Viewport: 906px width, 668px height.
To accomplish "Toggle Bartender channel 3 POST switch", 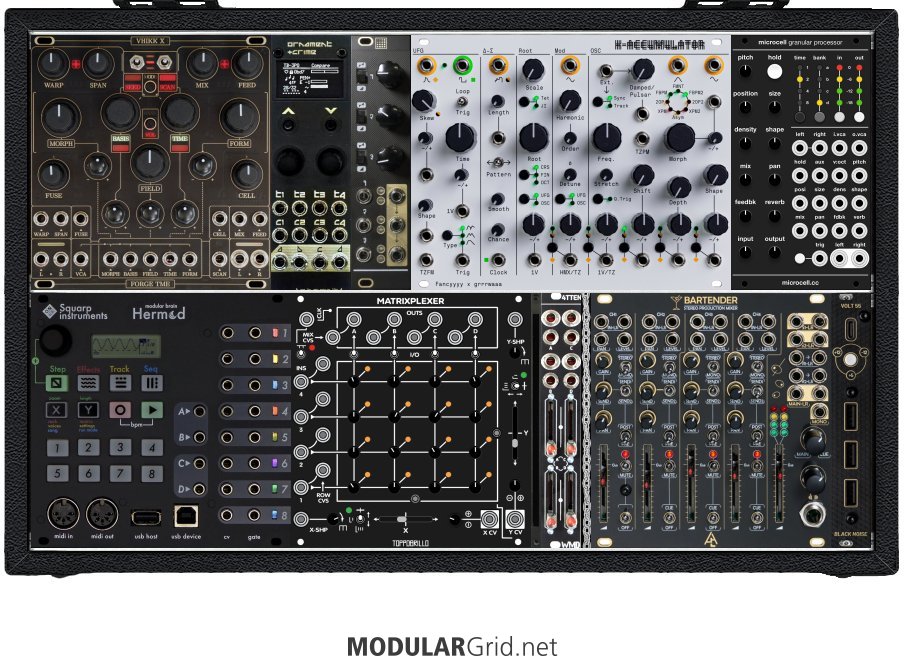I will [713, 436].
